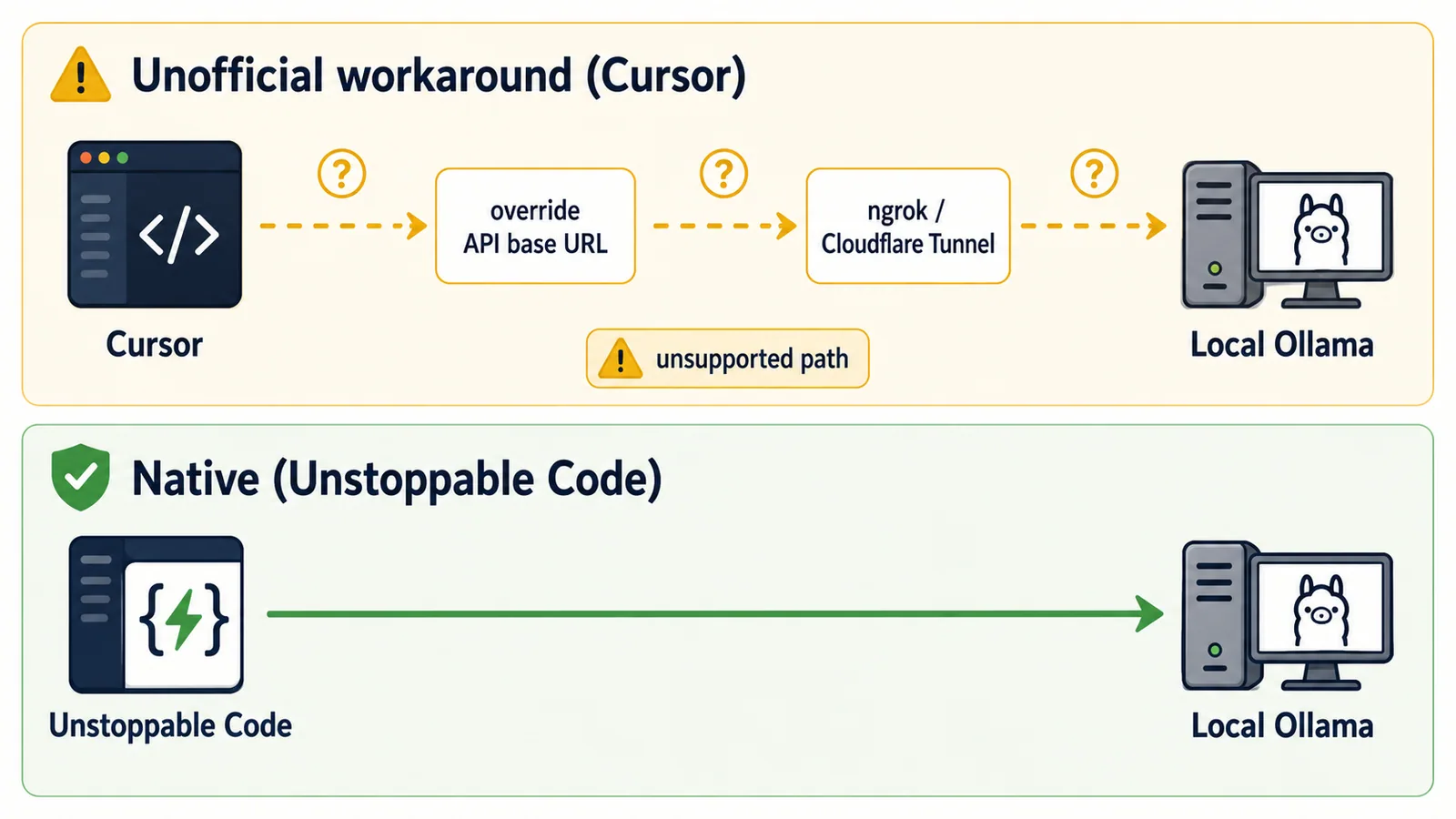Click the unsupported path badge
Screen dimensions: 1456x819
pyautogui.click(x=727, y=359)
